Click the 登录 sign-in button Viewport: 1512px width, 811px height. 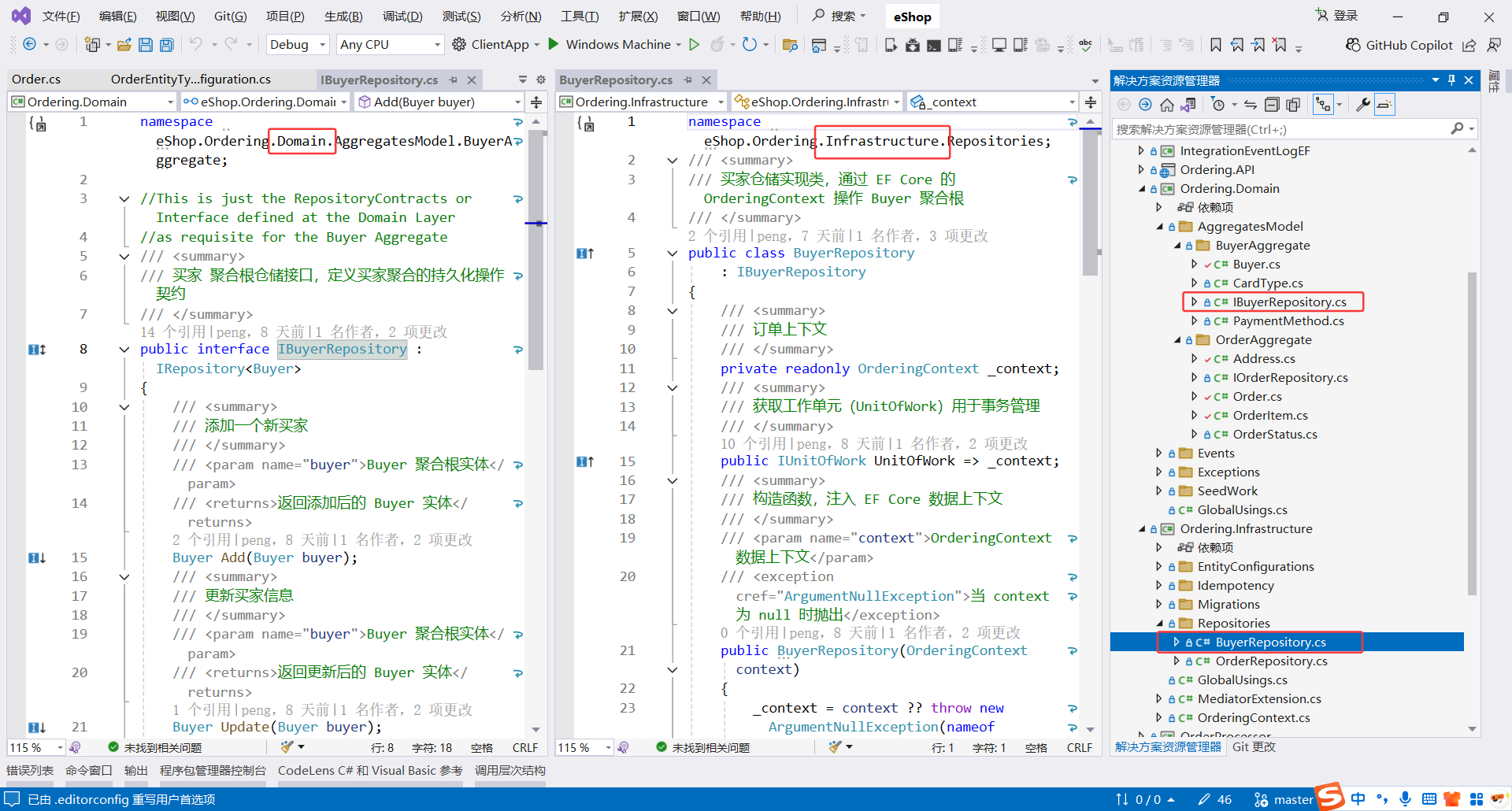[1337, 16]
